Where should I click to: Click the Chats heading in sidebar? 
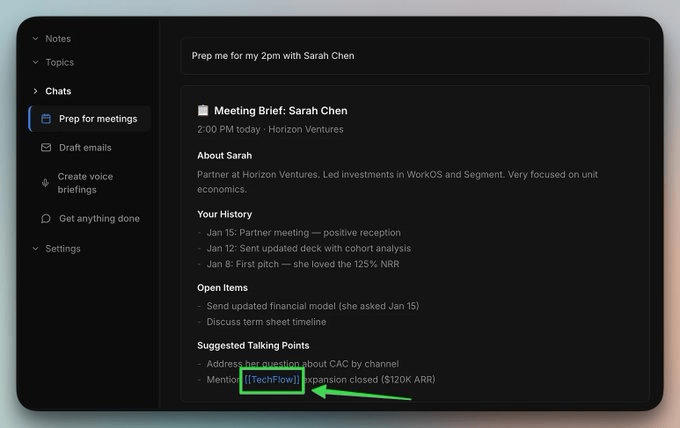click(x=58, y=91)
